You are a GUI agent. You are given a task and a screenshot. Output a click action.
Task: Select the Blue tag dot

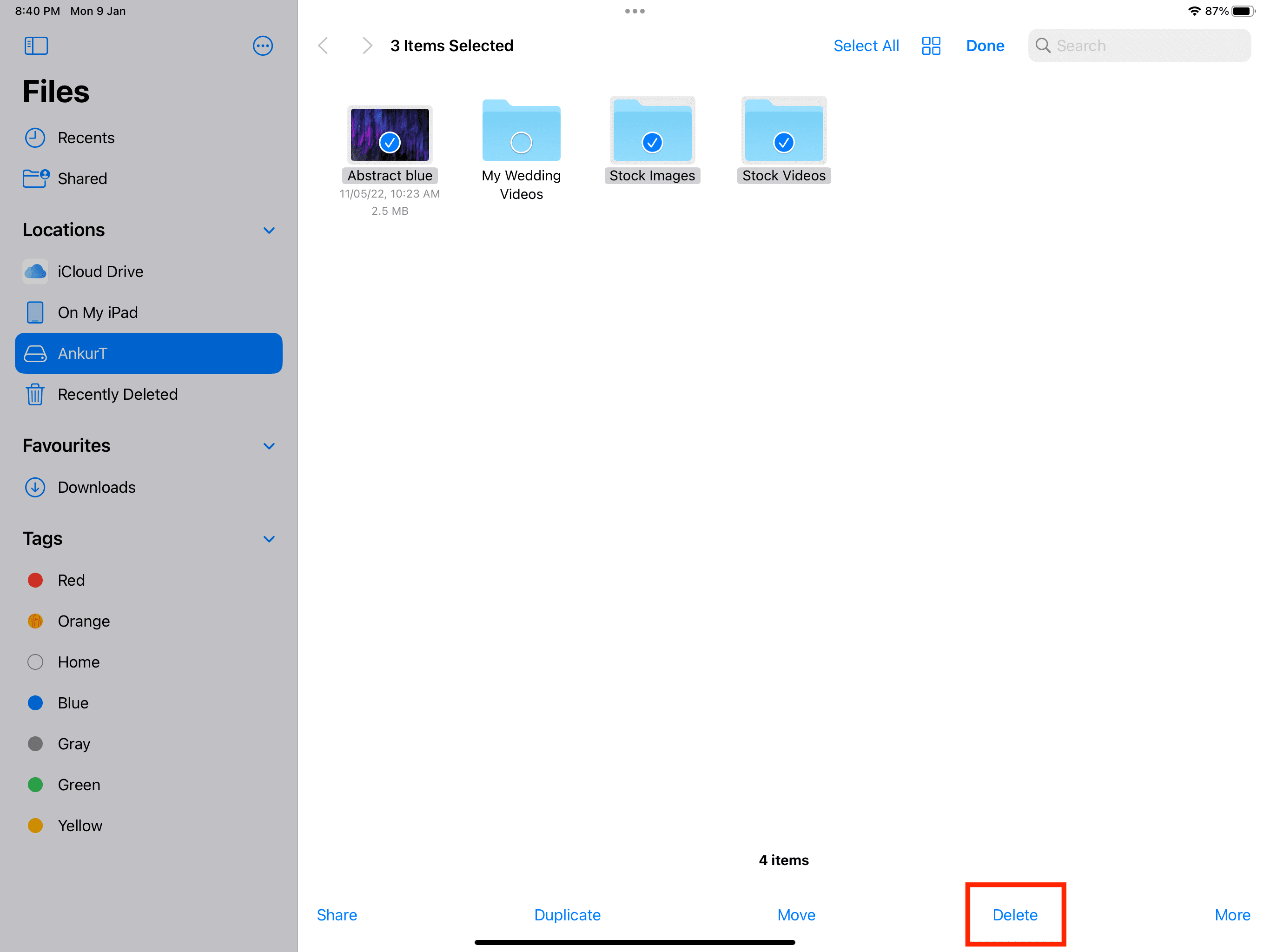coord(35,703)
